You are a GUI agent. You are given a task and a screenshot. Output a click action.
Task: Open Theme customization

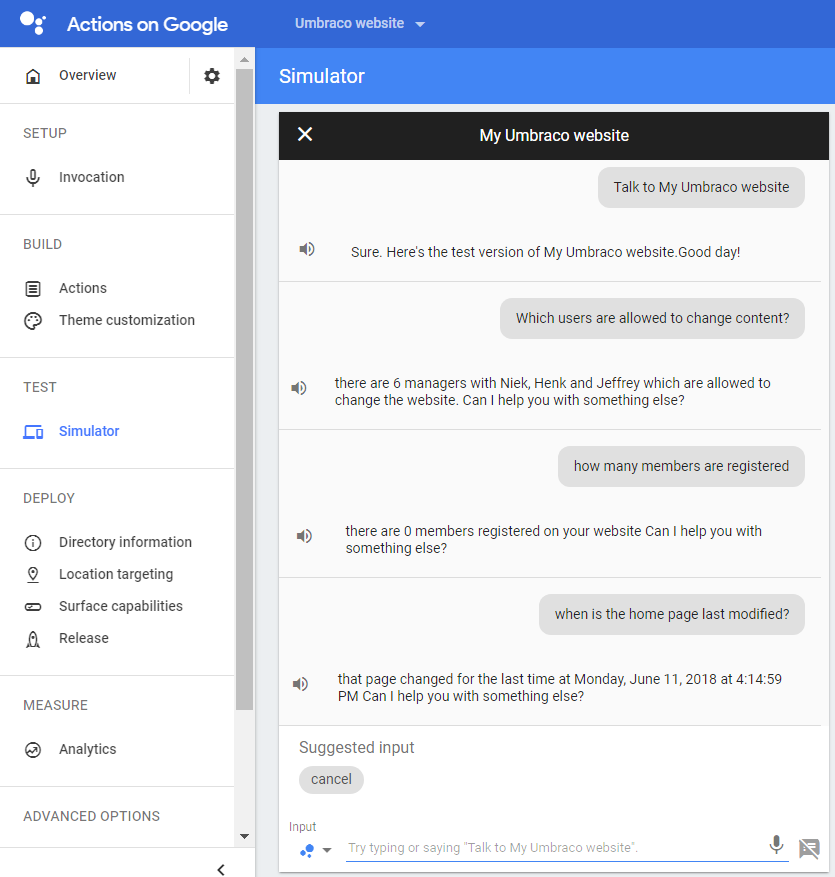[x=127, y=320]
